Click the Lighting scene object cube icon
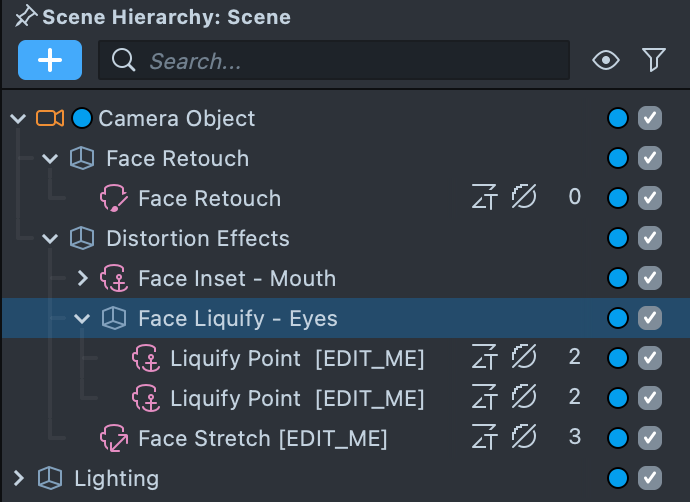This screenshot has width=690, height=502. (50, 478)
